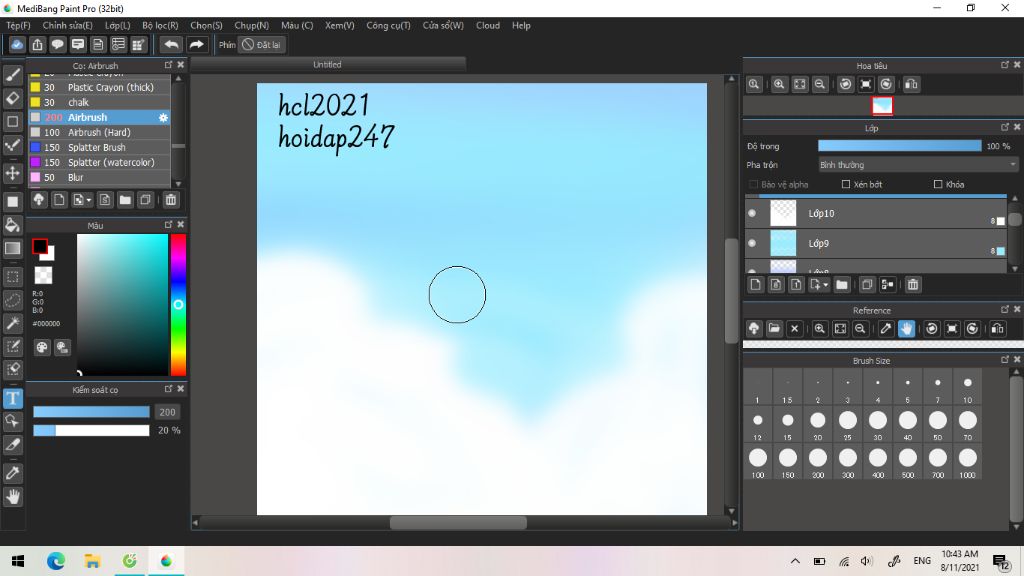The height and width of the screenshot is (576, 1024).
Task: Adjust brush size slider showing 200
Action: coord(91,412)
